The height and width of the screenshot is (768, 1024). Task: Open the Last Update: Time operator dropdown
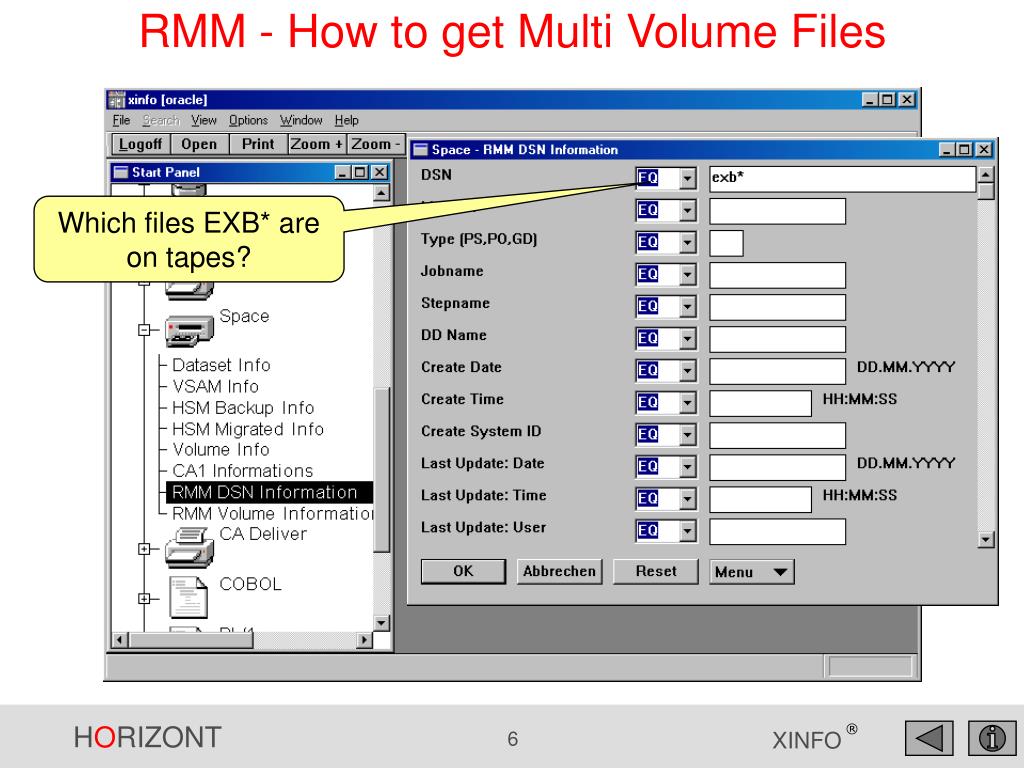pyautogui.click(x=687, y=498)
